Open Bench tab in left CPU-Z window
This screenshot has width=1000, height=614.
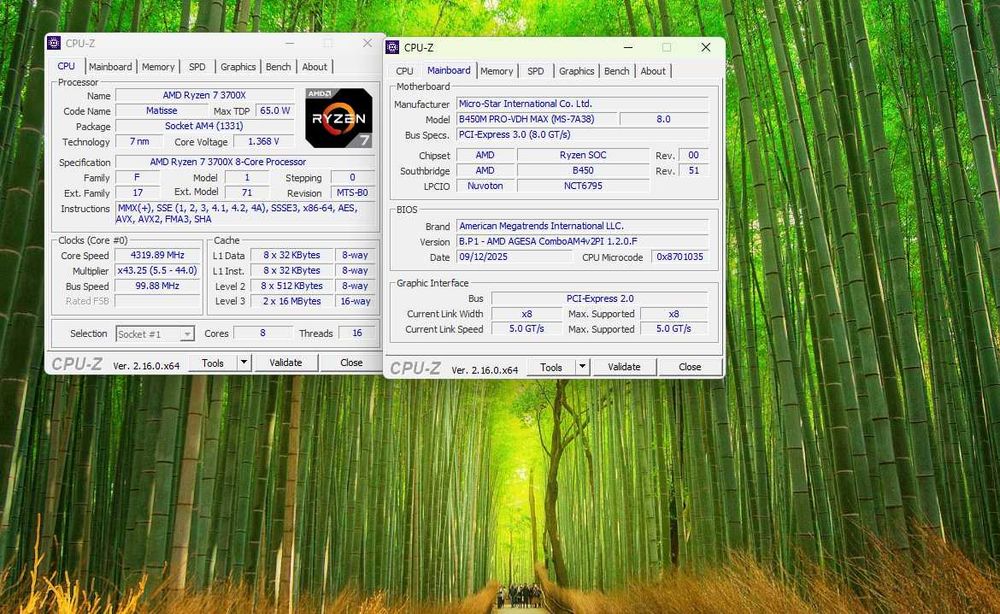pos(278,66)
